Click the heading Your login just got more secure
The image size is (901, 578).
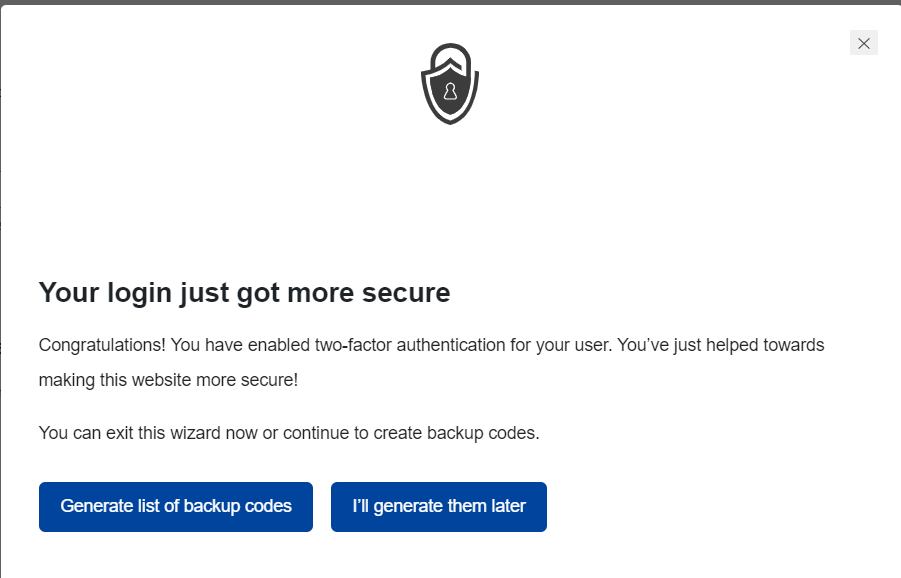pyautogui.click(x=244, y=292)
